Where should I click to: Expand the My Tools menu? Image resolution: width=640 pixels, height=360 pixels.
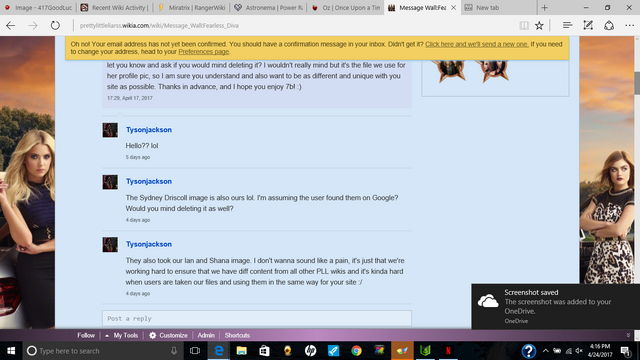[x=122, y=335]
